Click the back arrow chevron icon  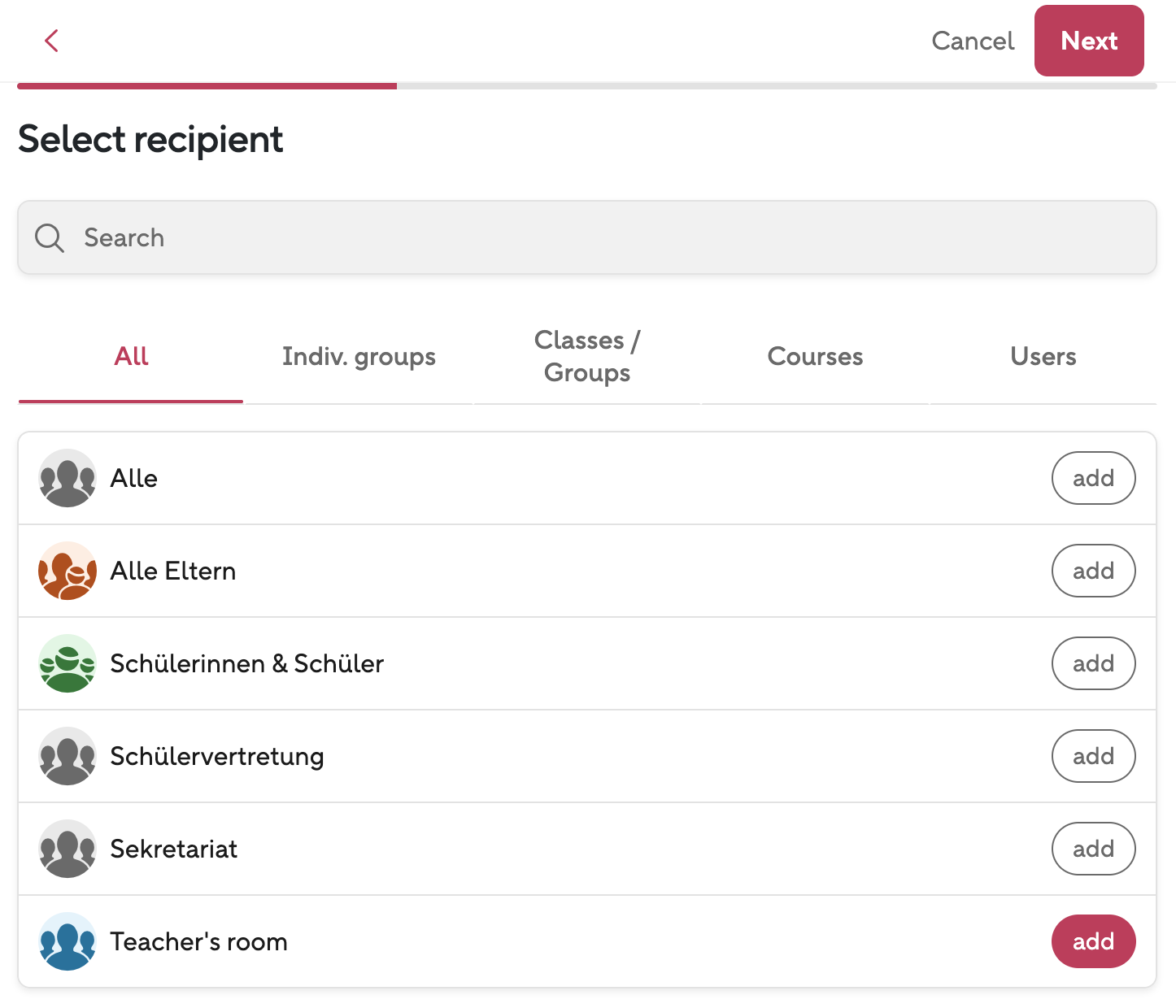click(51, 41)
